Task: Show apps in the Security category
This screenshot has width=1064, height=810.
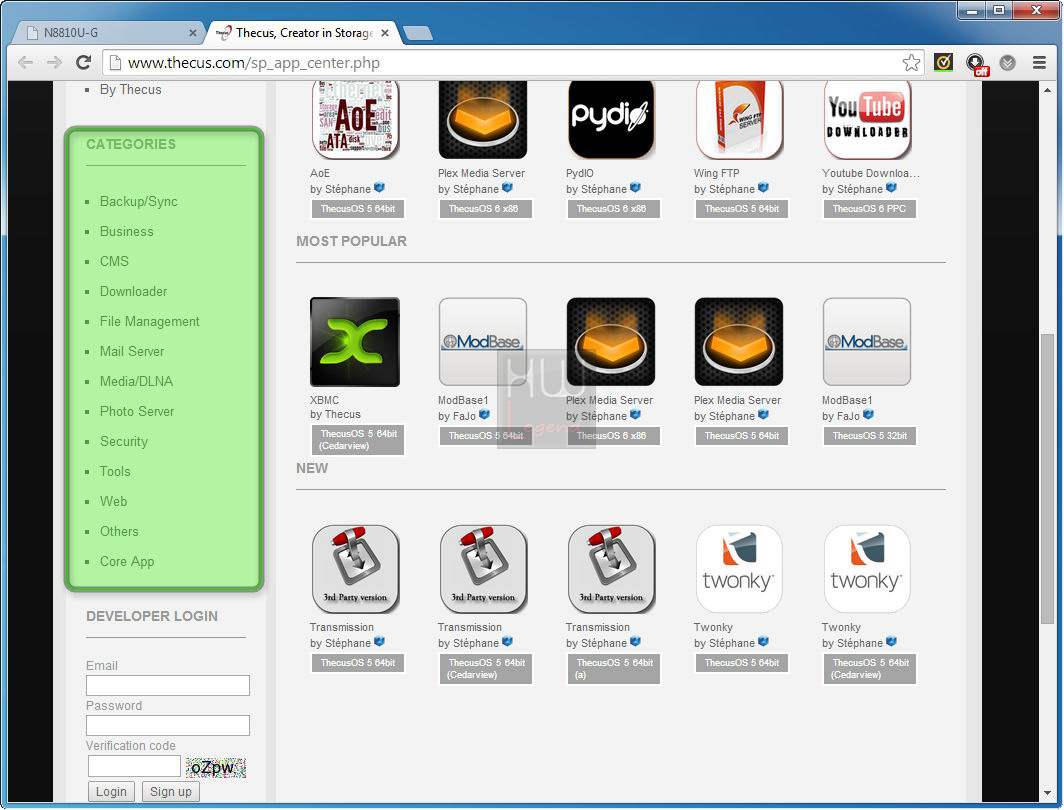Action: tap(124, 442)
